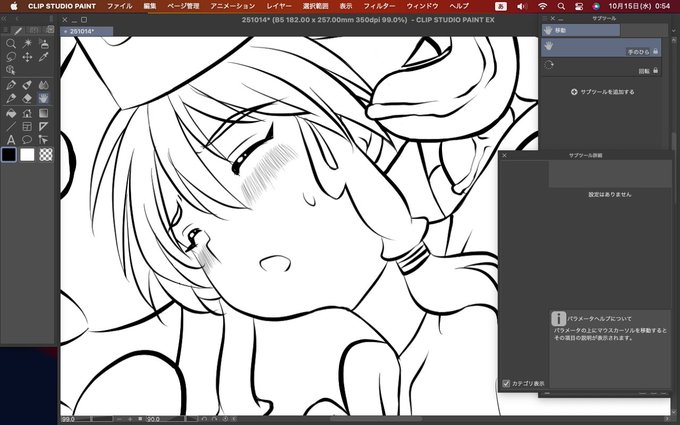The width and height of the screenshot is (680, 425).
Task: Select the selection pen tool under Lasso
Action: (x=11, y=70)
